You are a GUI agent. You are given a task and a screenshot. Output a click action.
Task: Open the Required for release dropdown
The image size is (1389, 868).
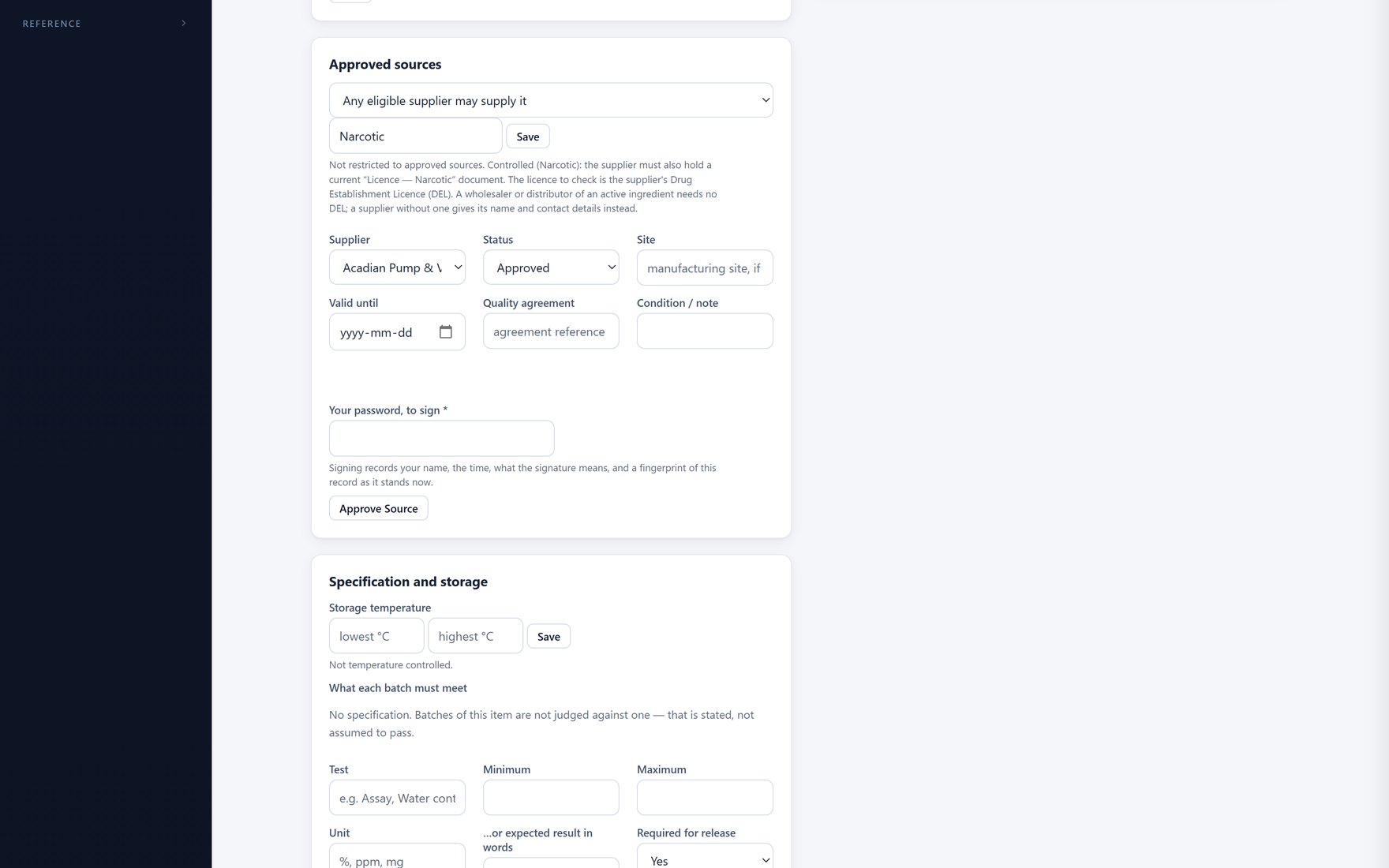705,859
